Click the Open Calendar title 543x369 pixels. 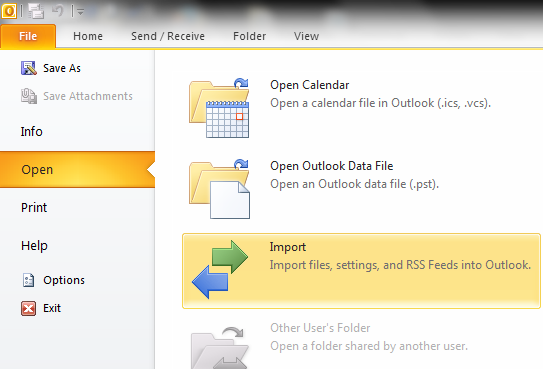(310, 85)
